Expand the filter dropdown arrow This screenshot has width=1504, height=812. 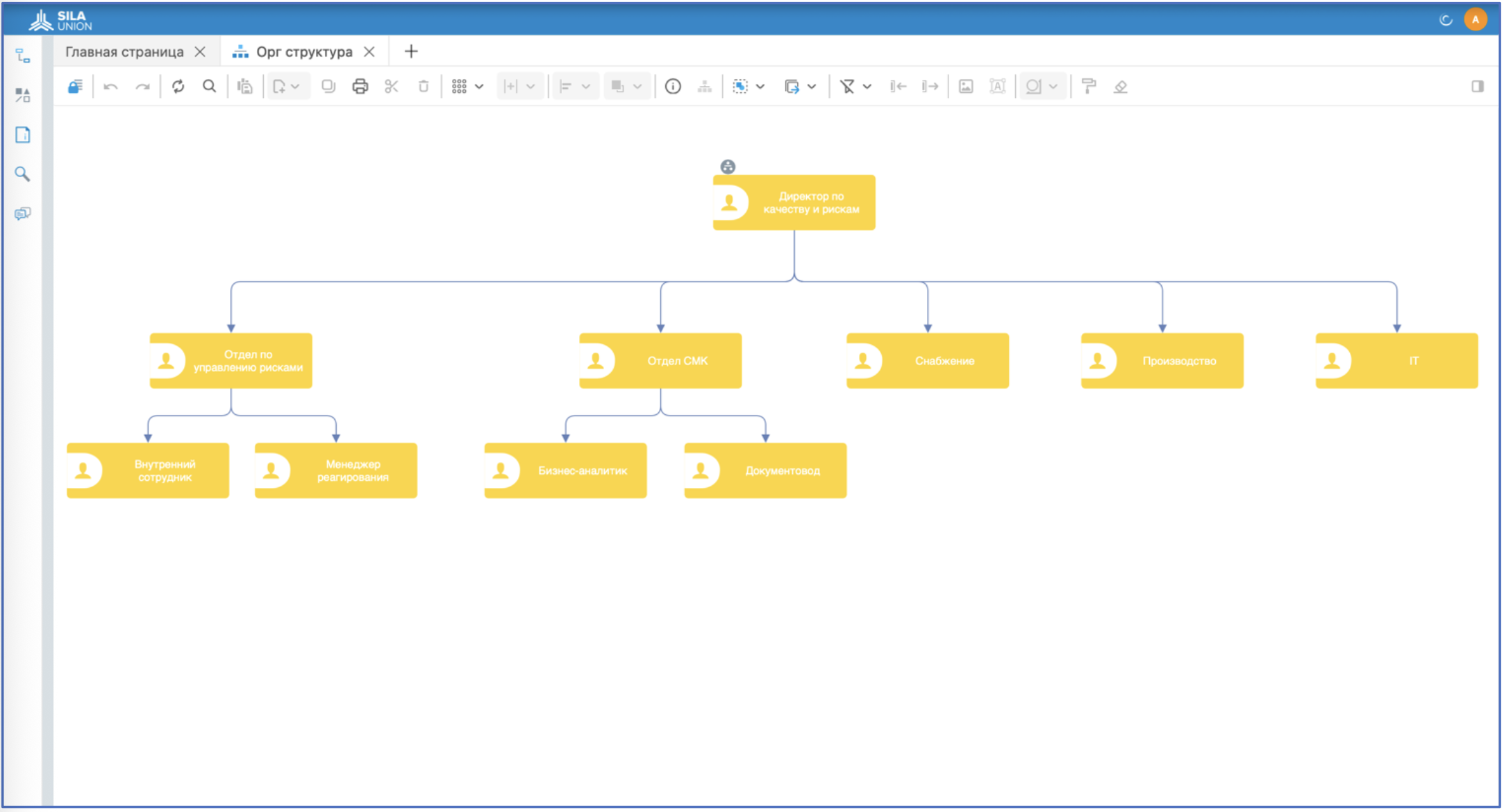pos(867,87)
